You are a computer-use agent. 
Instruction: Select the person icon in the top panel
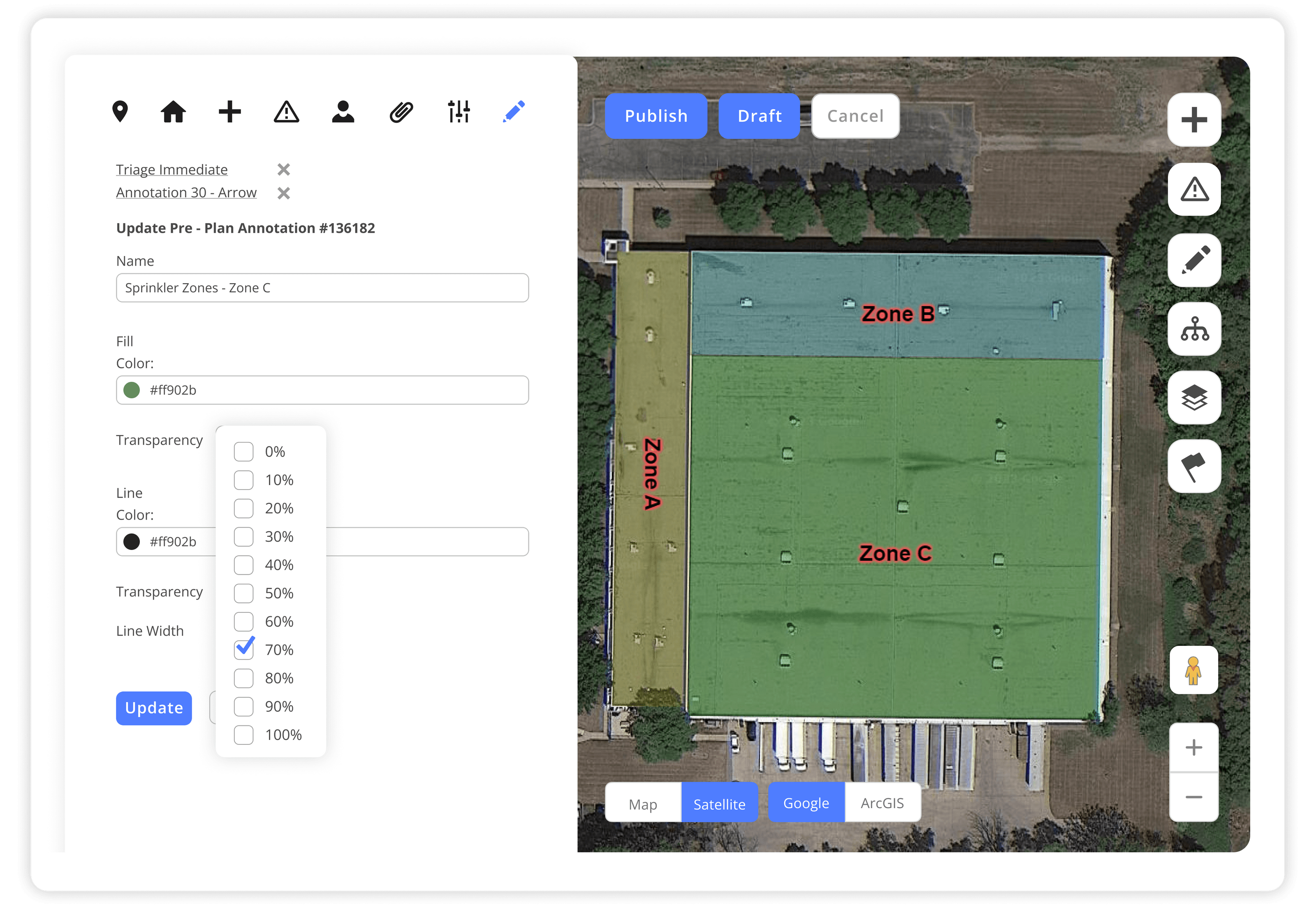(343, 113)
